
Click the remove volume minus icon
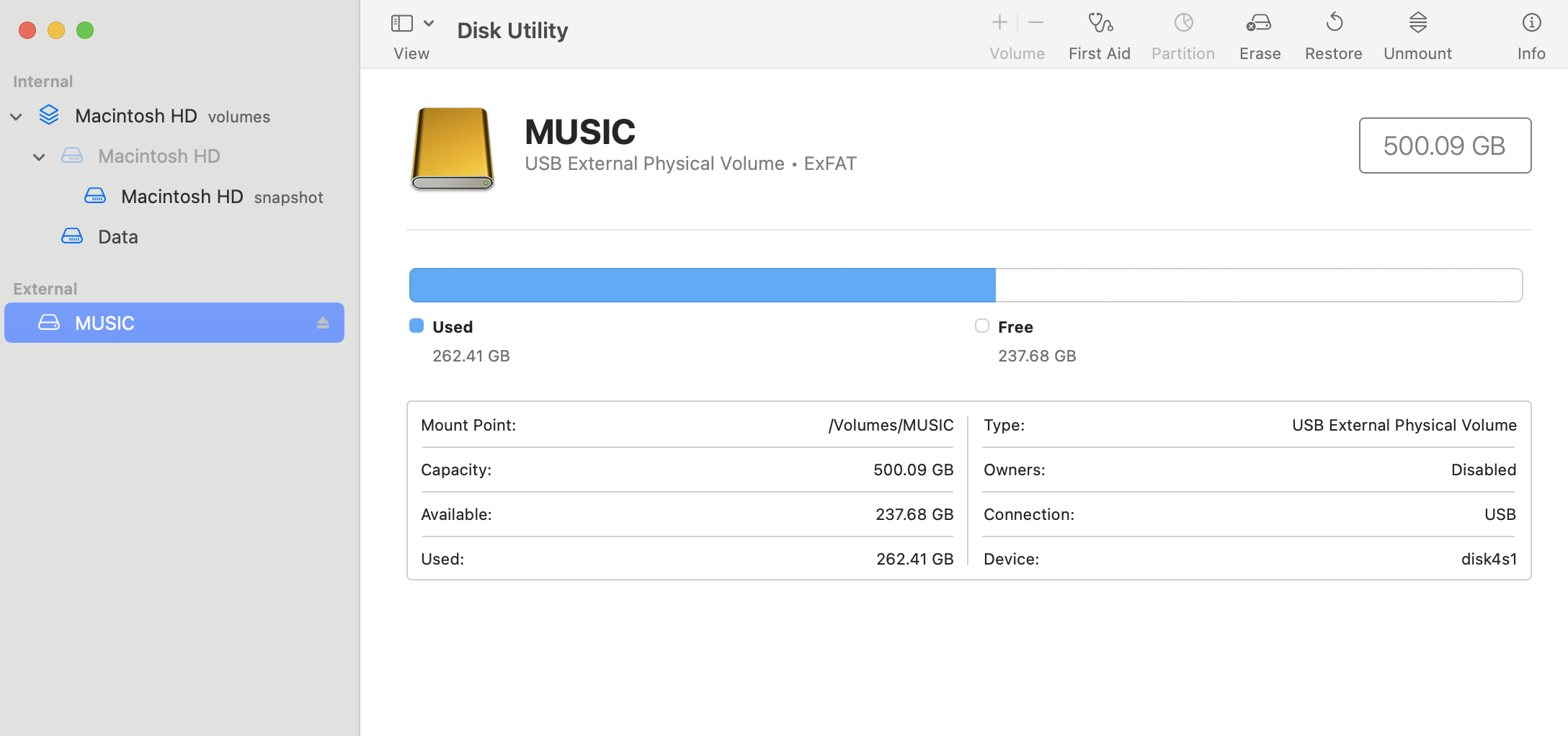tap(1035, 23)
